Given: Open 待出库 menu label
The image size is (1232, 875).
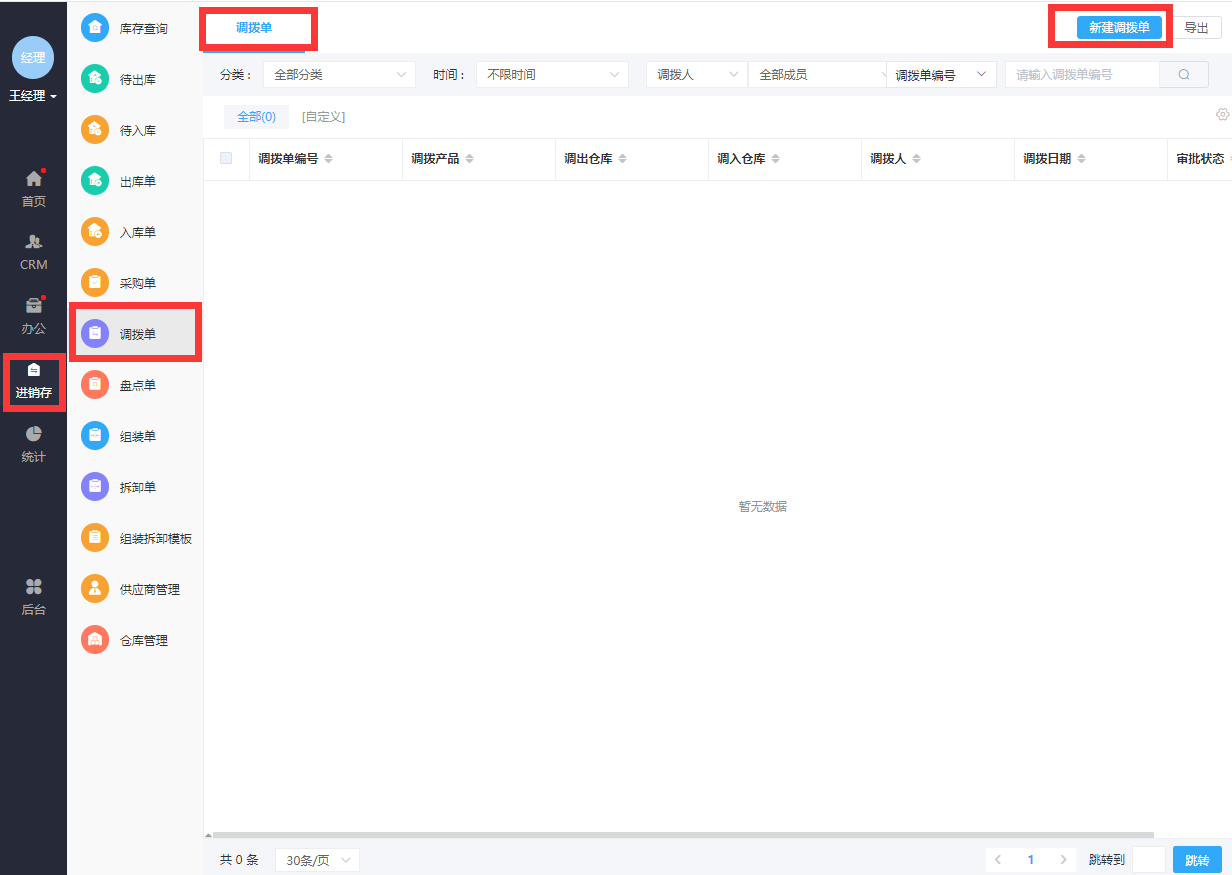Looking at the screenshot, I should [x=138, y=80].
